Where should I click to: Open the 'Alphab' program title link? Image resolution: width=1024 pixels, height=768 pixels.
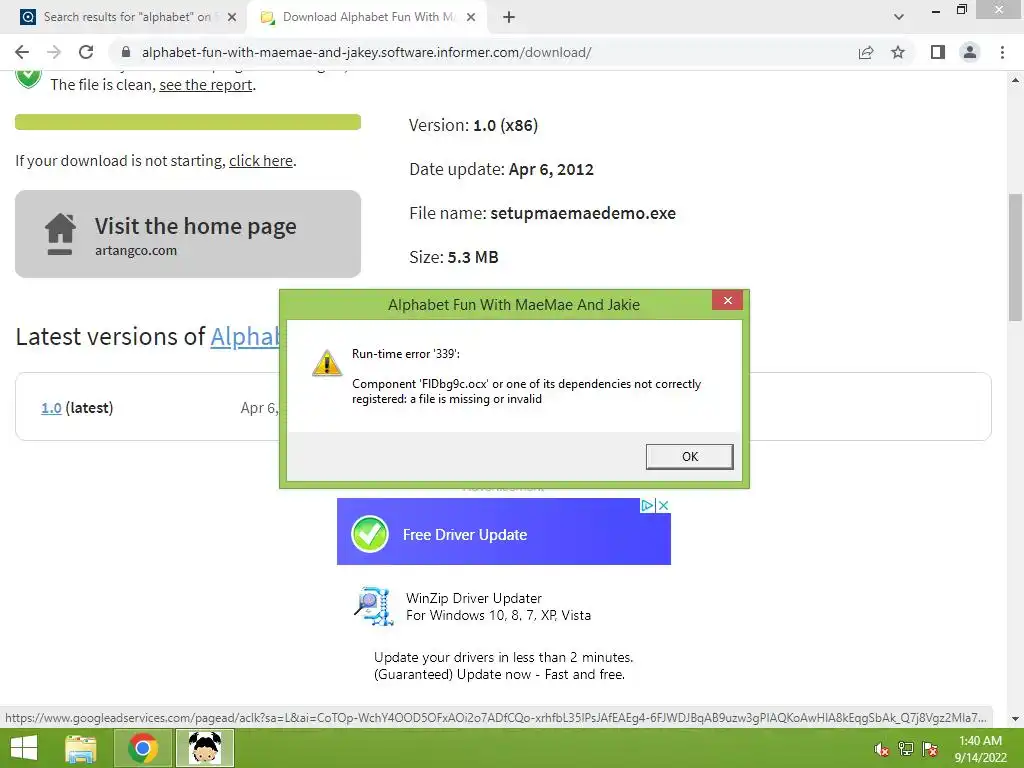(245, 336)
